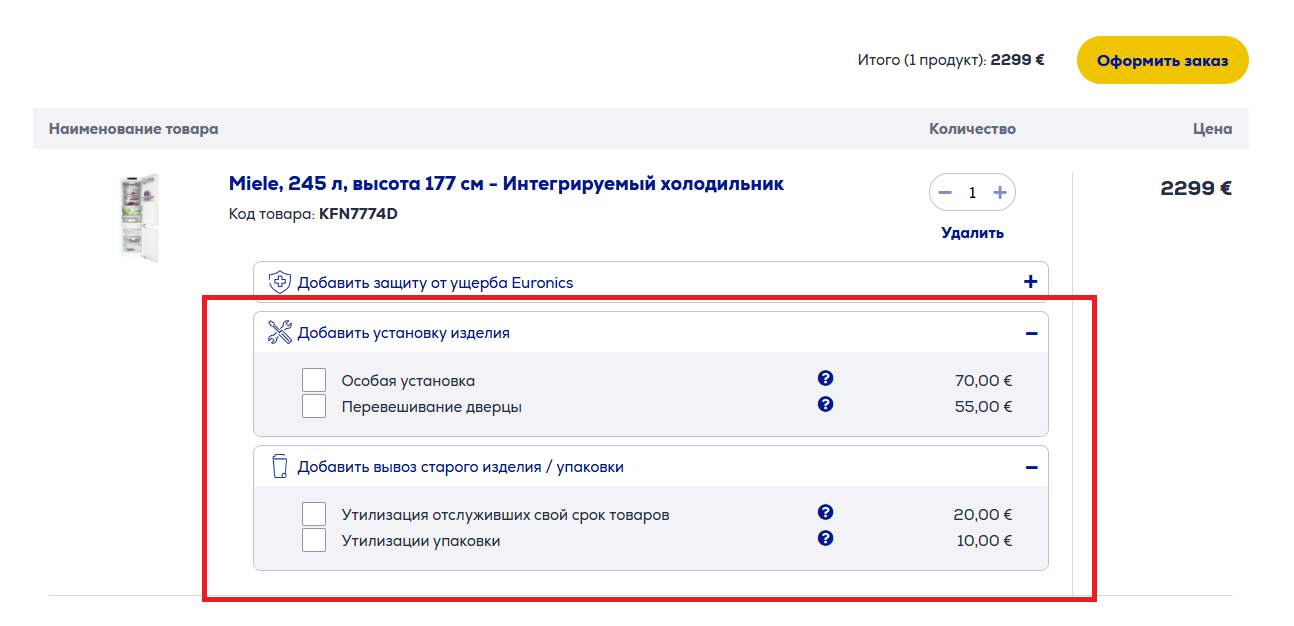Screen dimensions: 1294x626
Task: Open help icon for Утилизация отслуживших товаров
Action: click(x=825, y=512)
